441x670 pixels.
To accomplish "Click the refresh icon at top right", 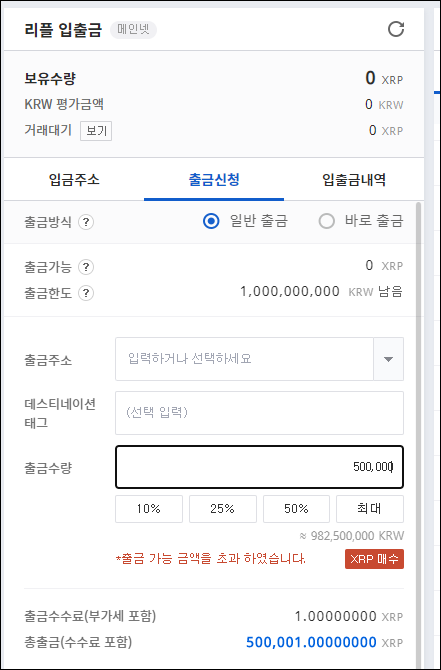I will point(396,29).
